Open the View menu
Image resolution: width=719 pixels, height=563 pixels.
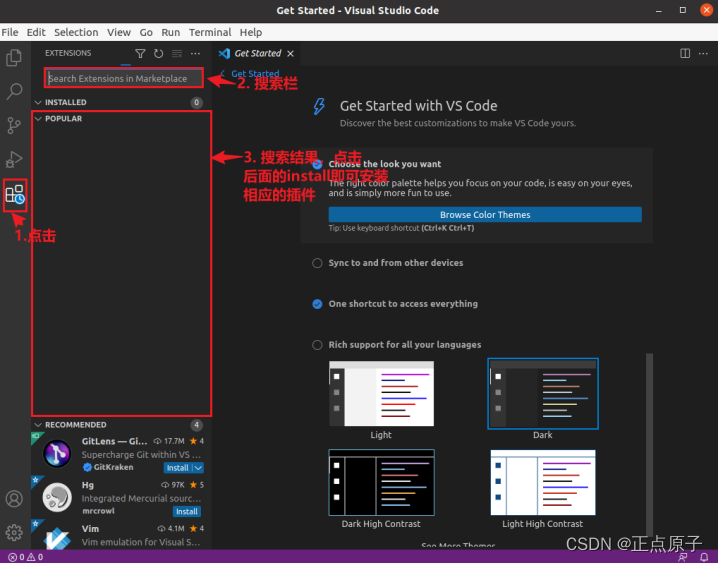[x=119, y=33]
